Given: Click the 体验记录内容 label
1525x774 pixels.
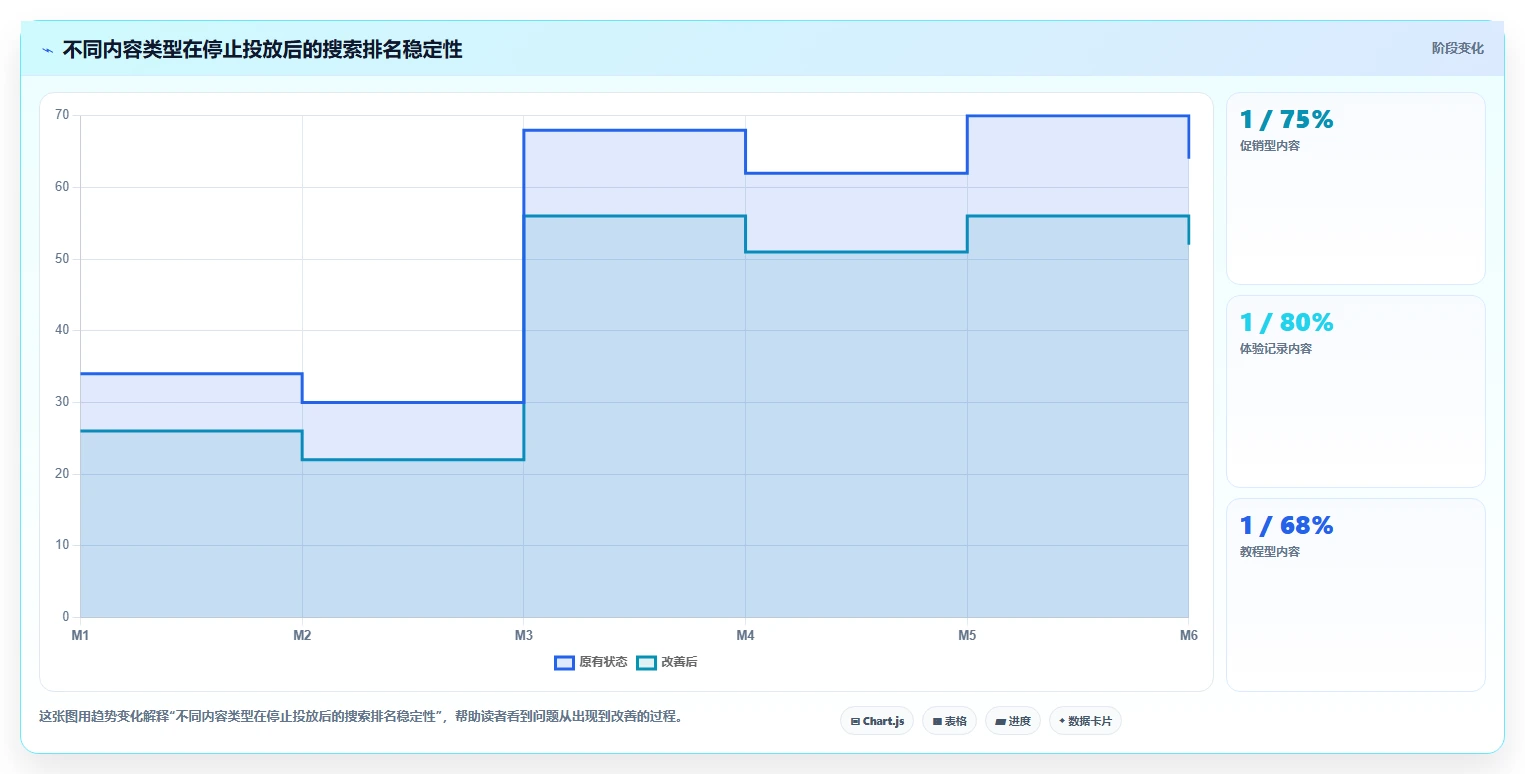Looking at the screenshot, I should [x=1276, y=349].
